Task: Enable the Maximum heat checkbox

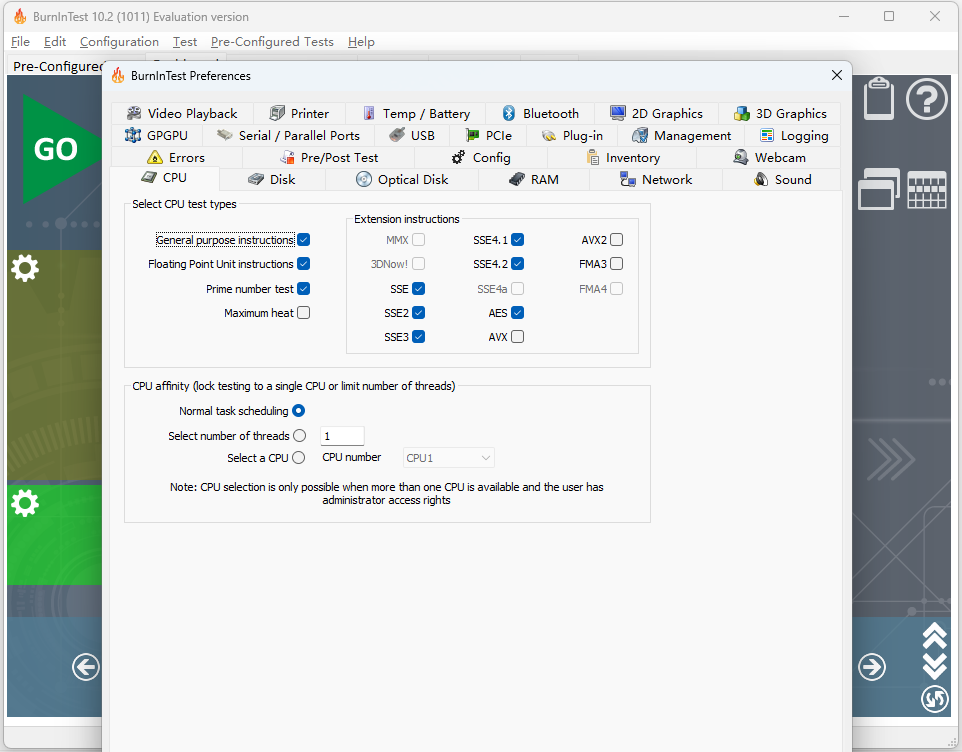Action: click(304, 313)
